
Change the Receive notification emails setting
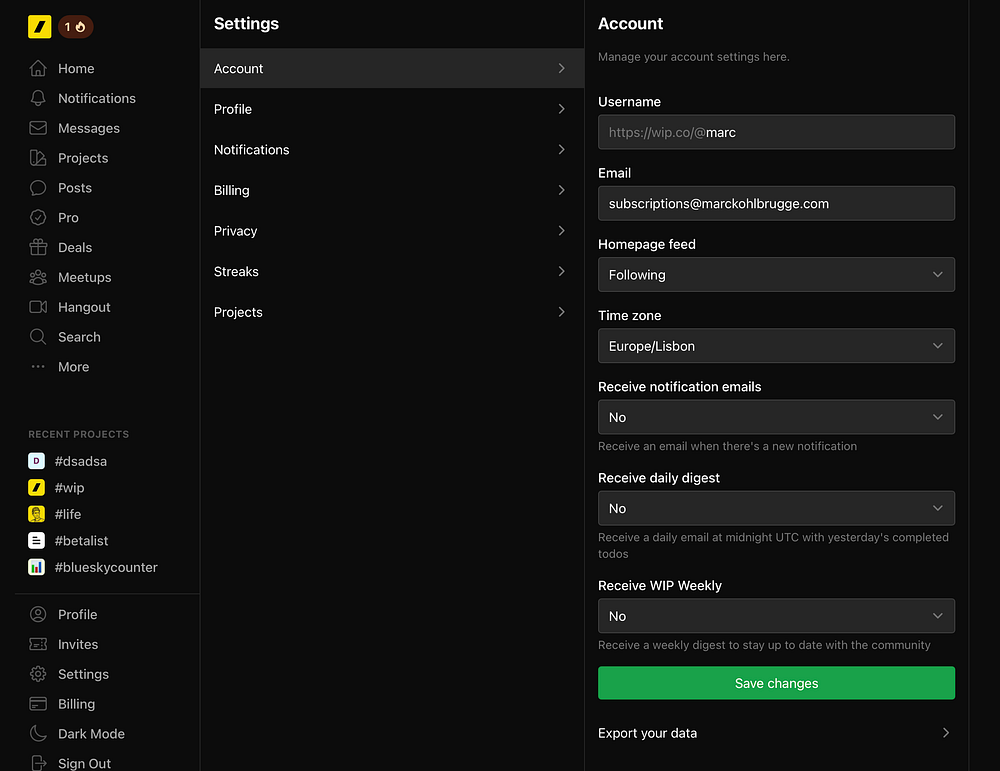776,417
